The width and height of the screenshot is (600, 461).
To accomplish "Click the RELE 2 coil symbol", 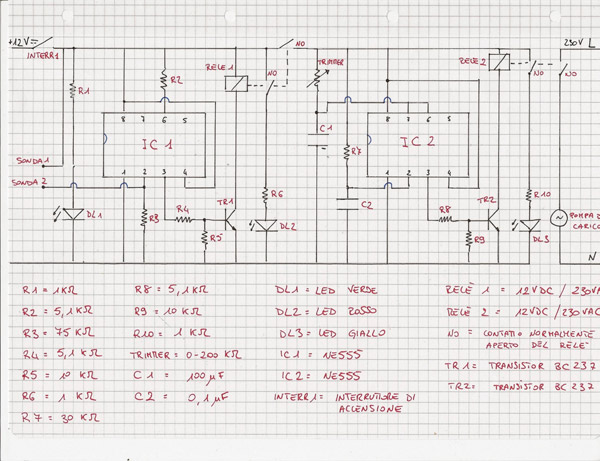I will [497, 61].
